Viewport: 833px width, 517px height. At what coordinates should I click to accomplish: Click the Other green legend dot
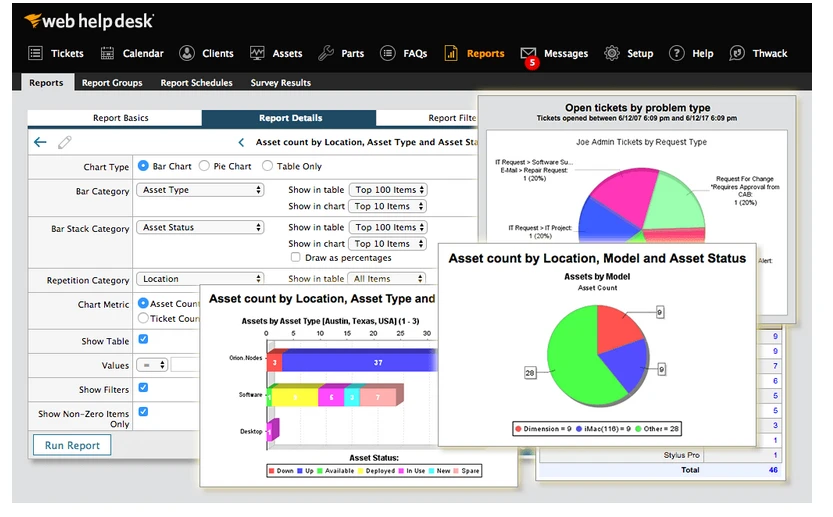click(638, 429)
